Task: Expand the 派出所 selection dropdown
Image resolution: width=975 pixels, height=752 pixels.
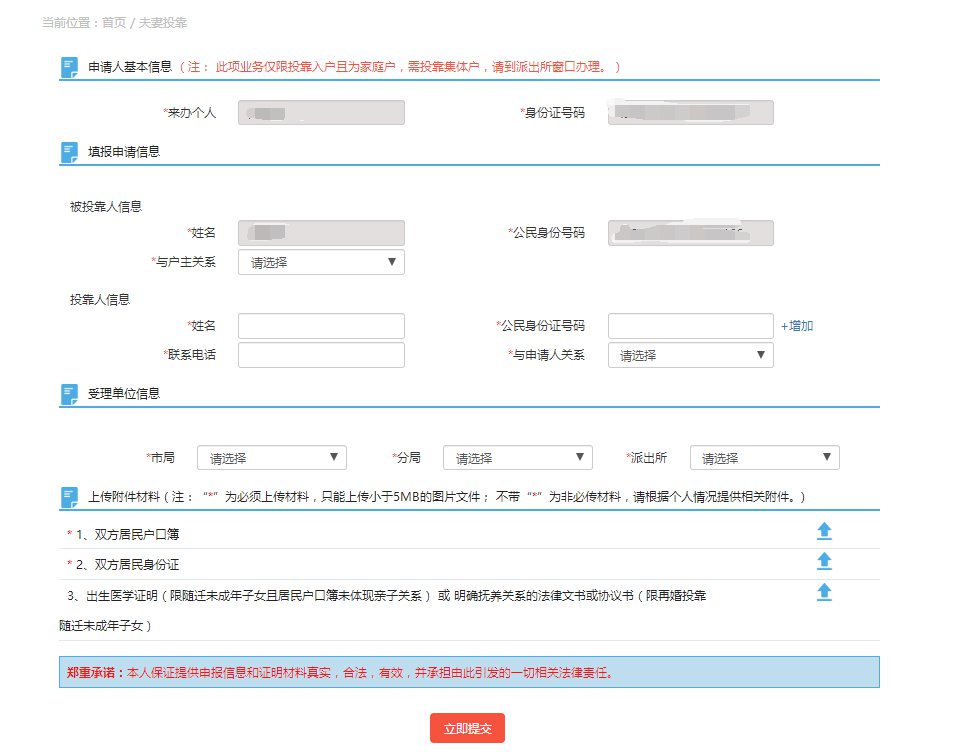Action: click(764, 458)
